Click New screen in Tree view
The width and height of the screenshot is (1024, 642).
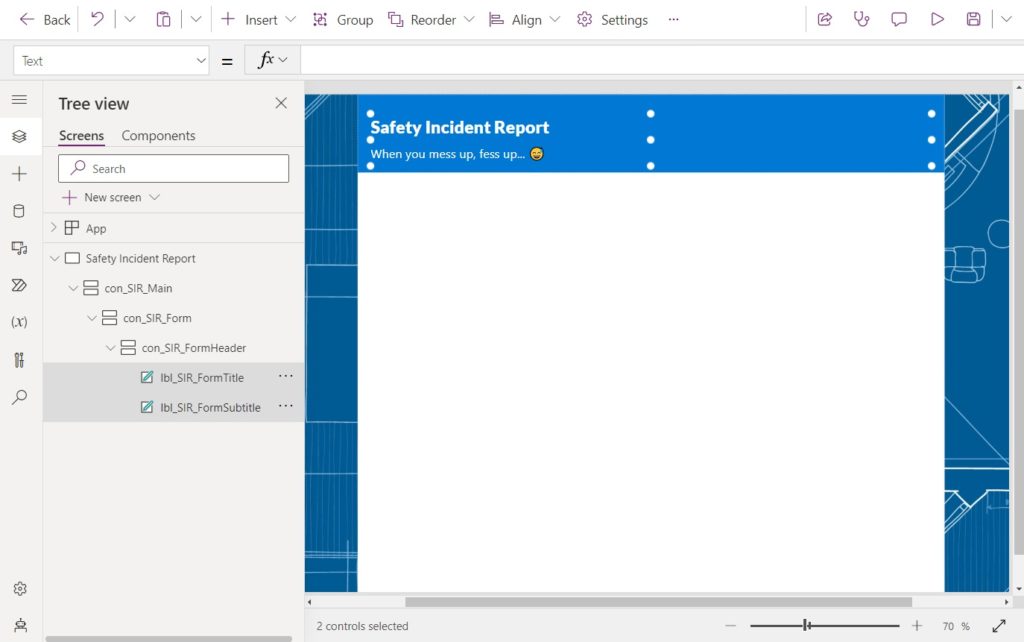[110, 197]
